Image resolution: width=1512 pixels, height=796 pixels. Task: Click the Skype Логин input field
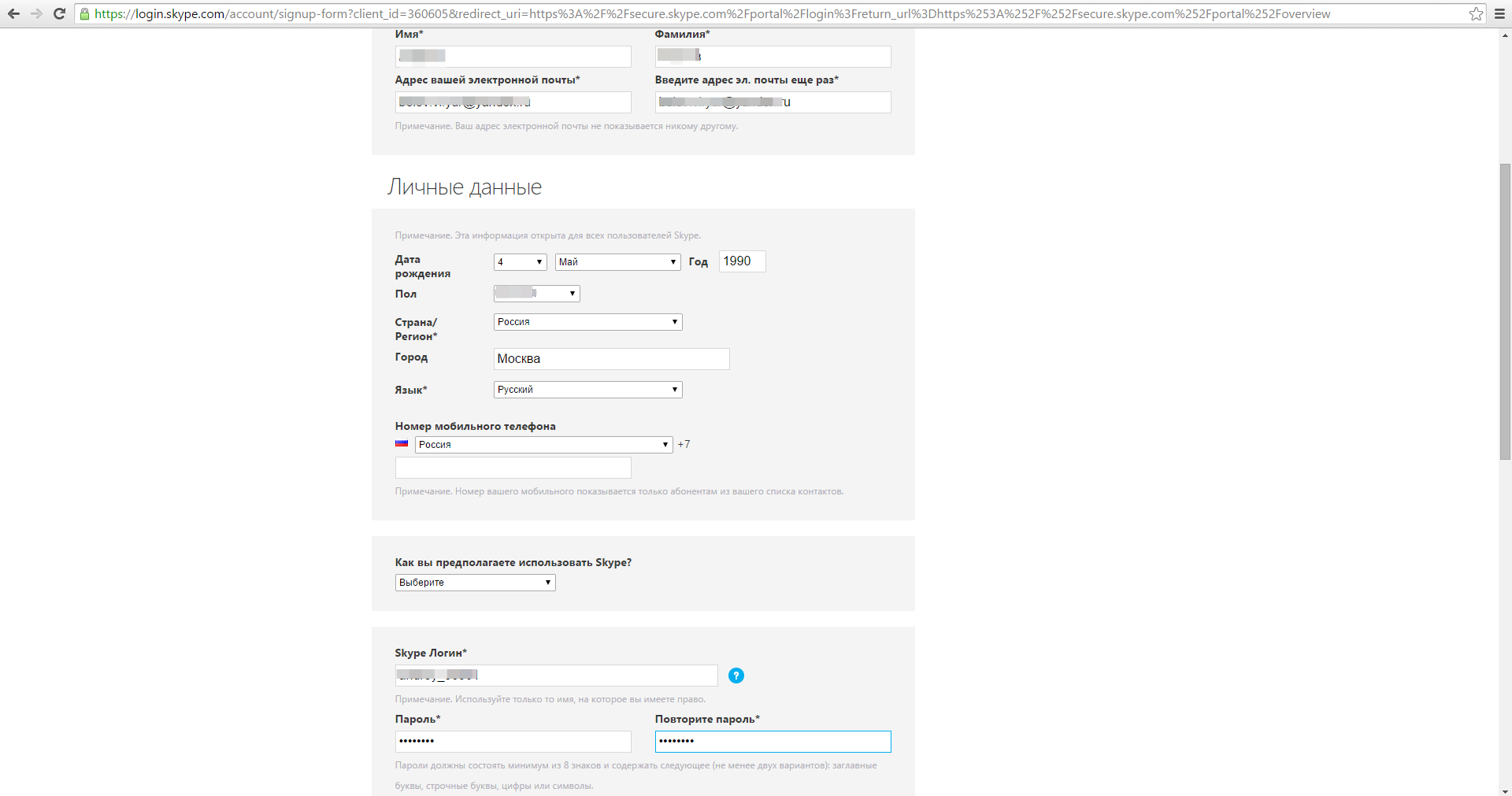point(556,676)
